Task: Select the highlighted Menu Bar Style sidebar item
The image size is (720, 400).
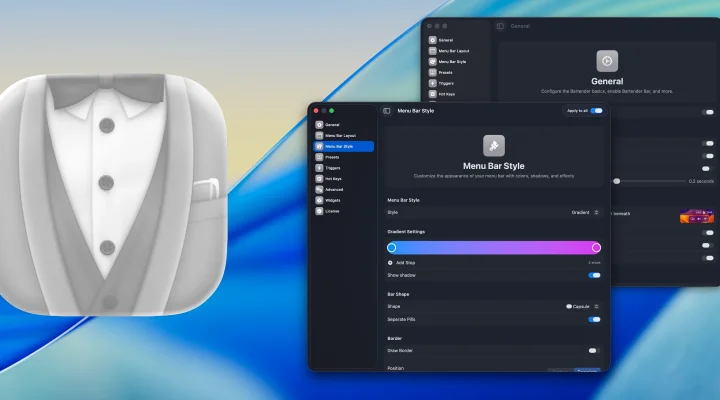Action: click(343, 146)
